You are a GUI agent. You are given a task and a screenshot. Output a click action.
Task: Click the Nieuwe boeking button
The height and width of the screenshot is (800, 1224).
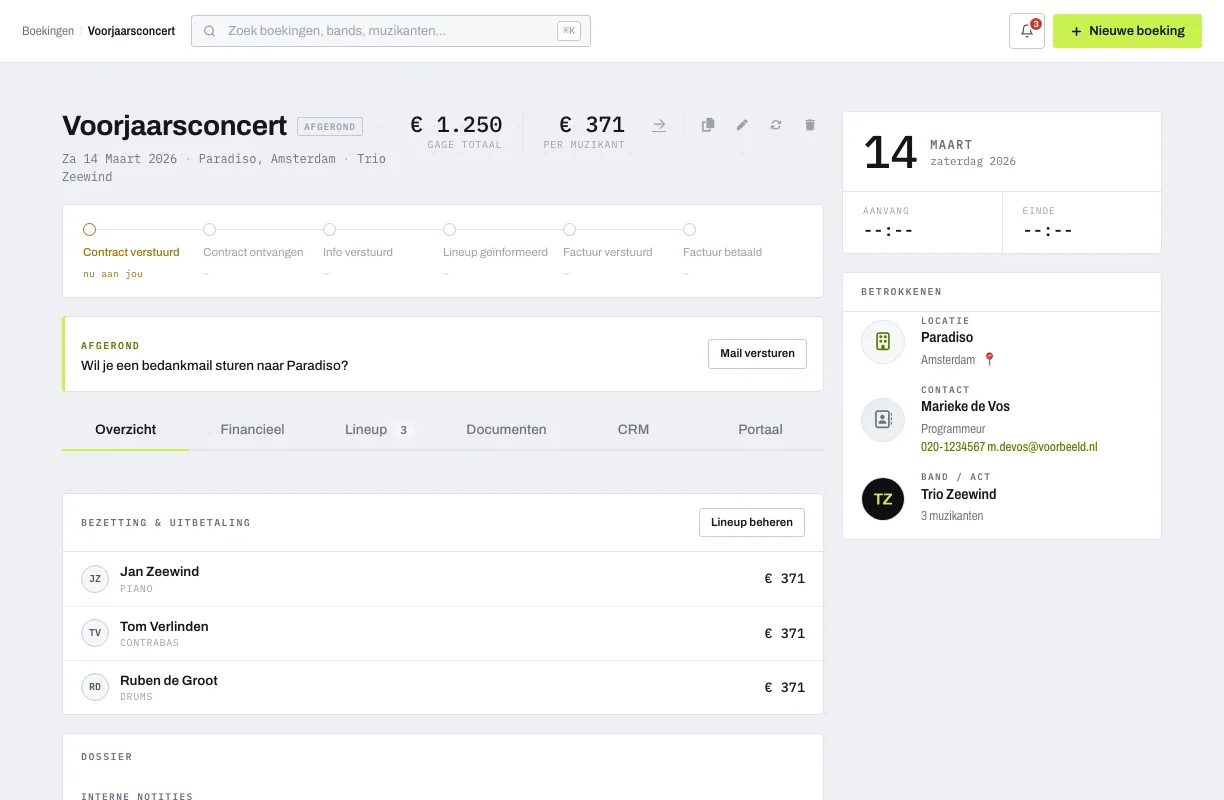coord(1127,31)
